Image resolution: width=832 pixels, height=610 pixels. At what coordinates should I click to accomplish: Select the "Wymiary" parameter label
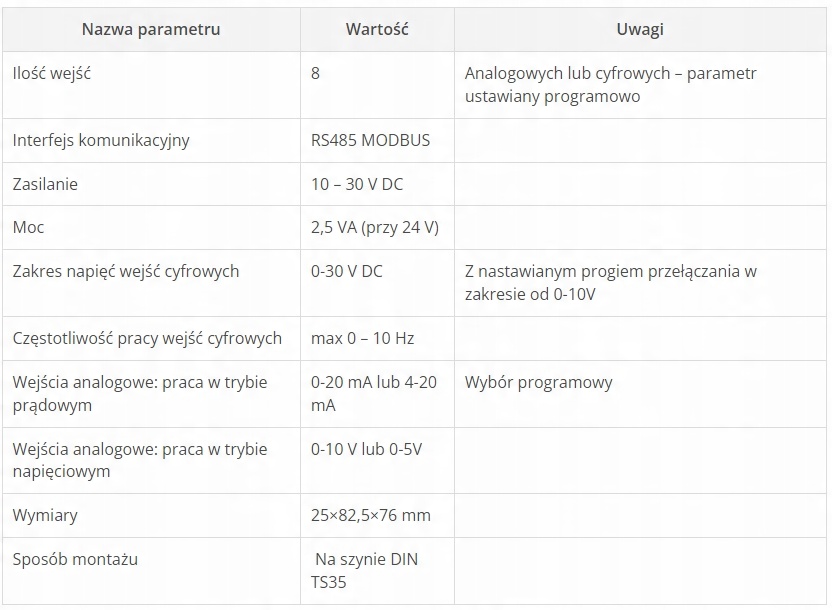tap(45, 515)
